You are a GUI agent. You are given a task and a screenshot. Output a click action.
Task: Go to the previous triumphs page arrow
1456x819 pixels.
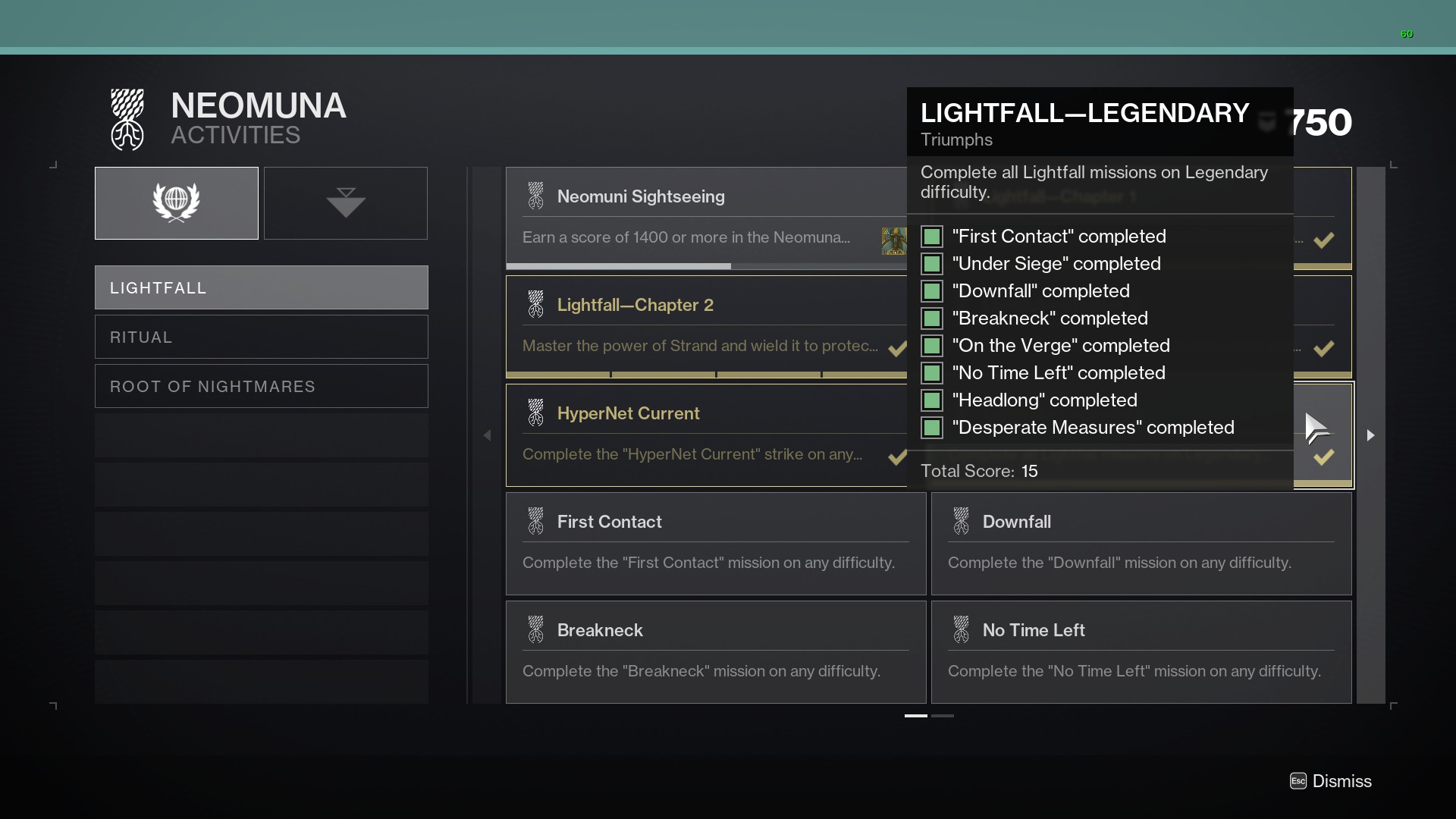488,435
